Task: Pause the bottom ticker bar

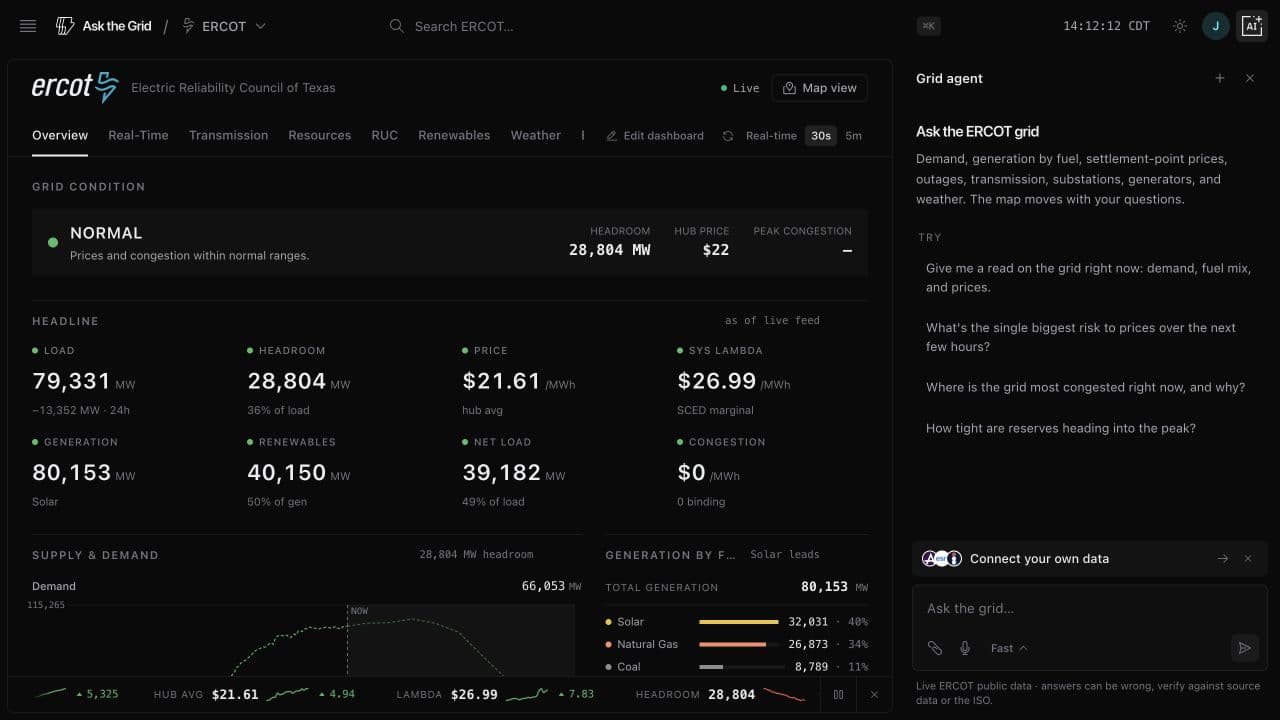Action: coord(838,694)
